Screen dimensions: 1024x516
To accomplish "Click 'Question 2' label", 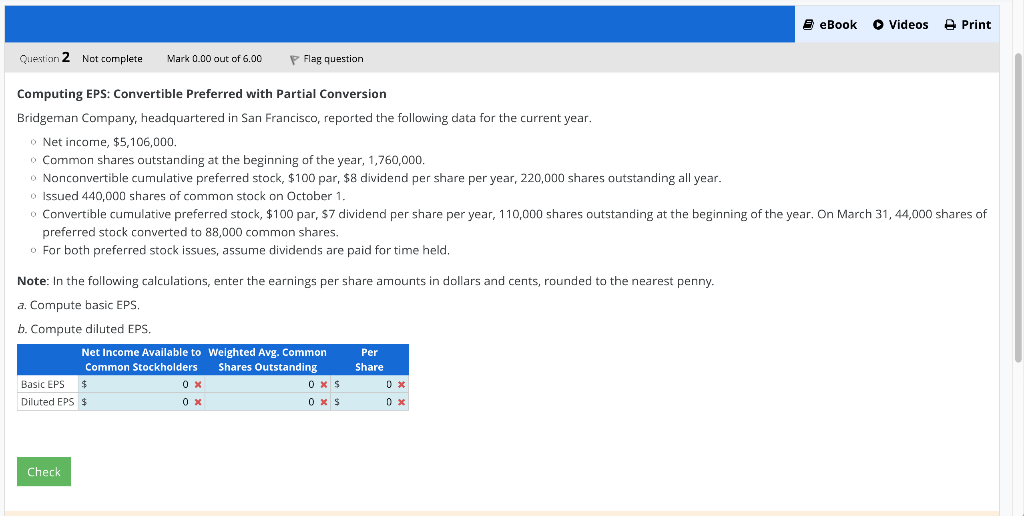I will pyautogui.click(x=44, y=58).
